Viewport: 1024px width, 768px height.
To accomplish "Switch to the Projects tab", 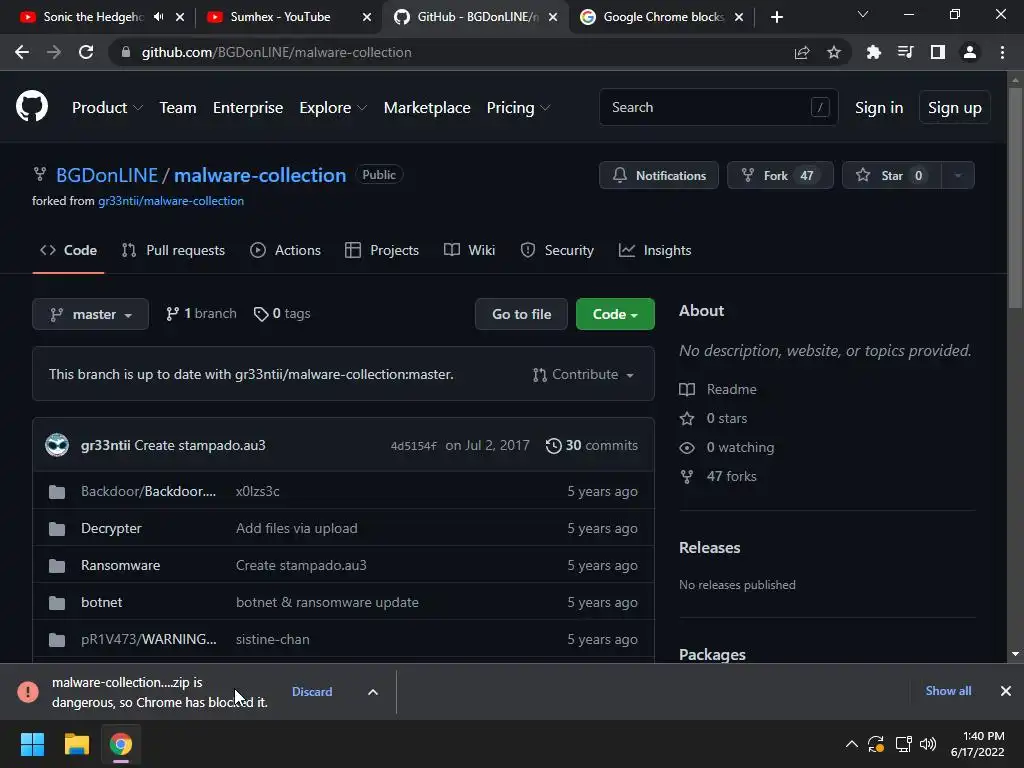I will (x=382, y=251).
